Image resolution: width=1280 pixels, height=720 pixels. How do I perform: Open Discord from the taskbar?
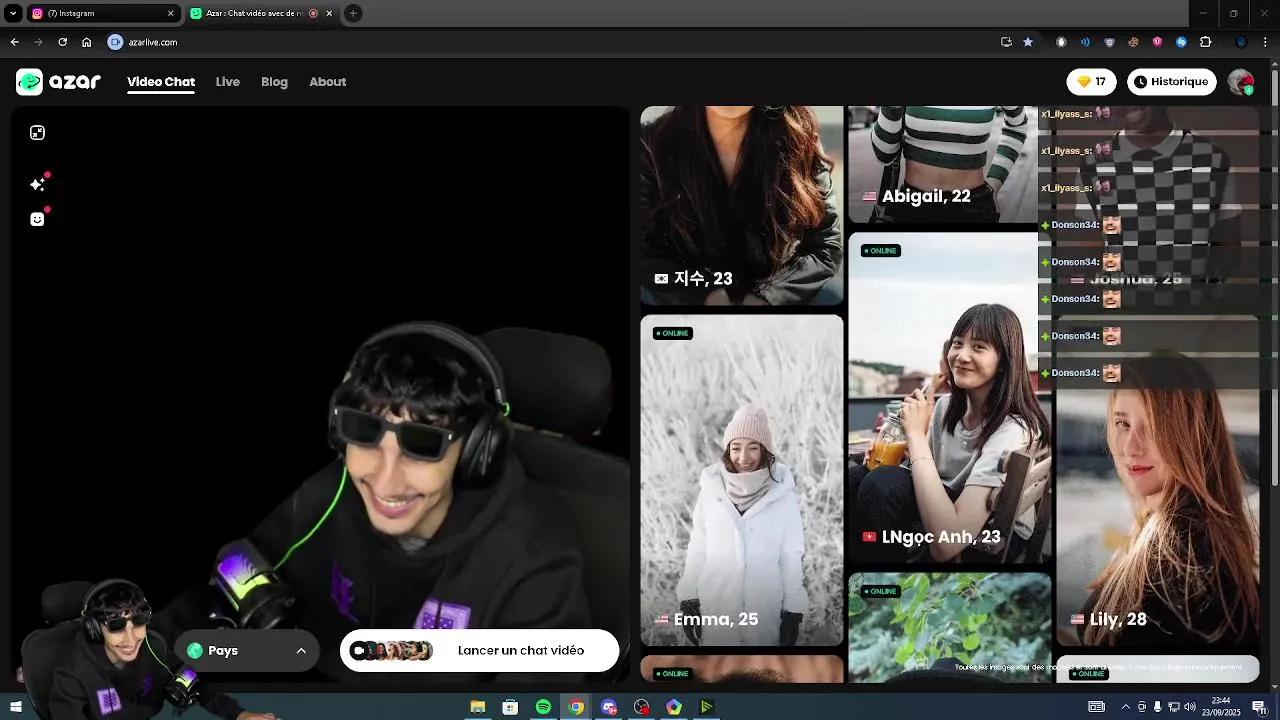click(609, 707)
